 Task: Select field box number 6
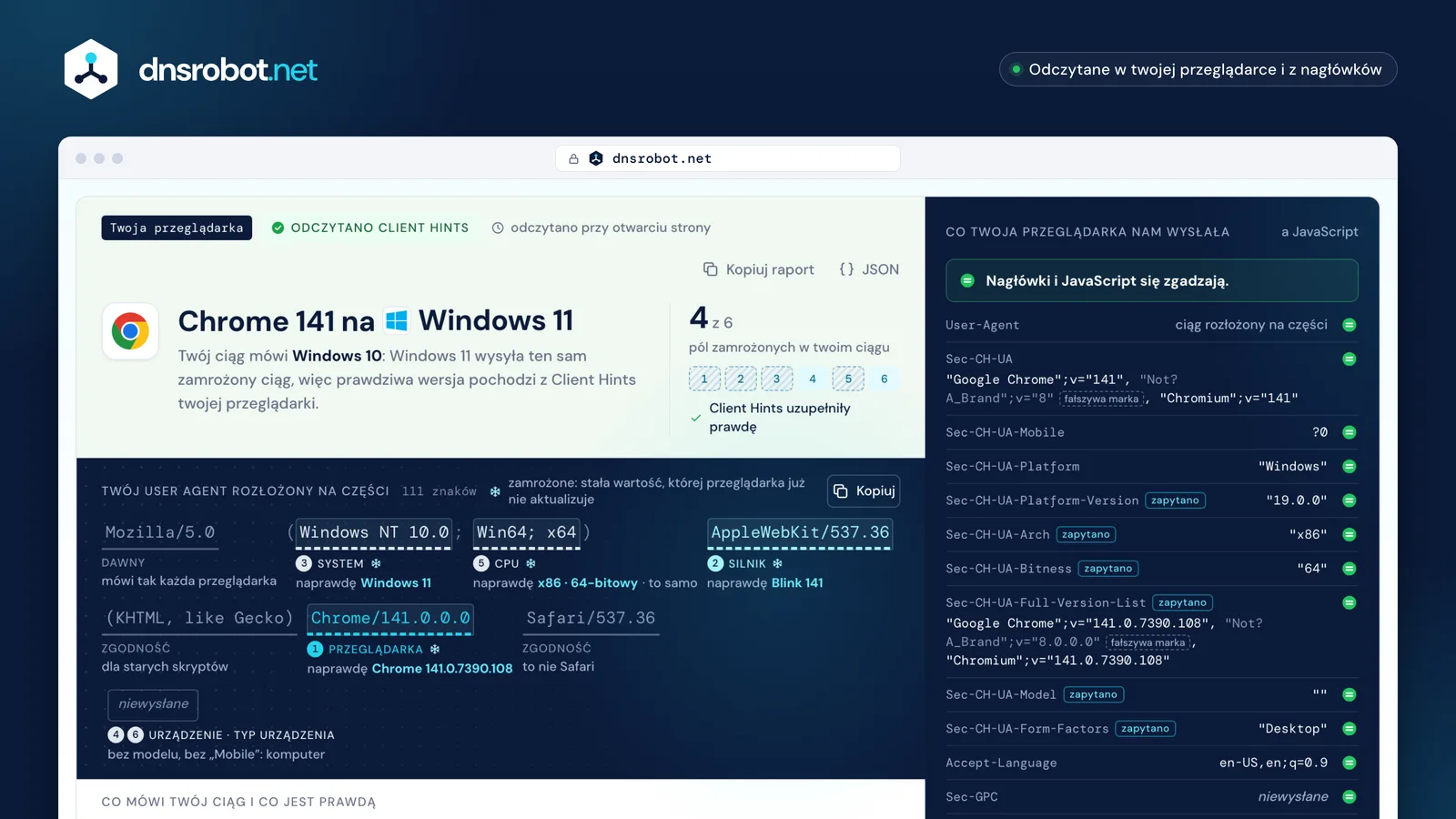pyautogui.click(x=885, y=379)
